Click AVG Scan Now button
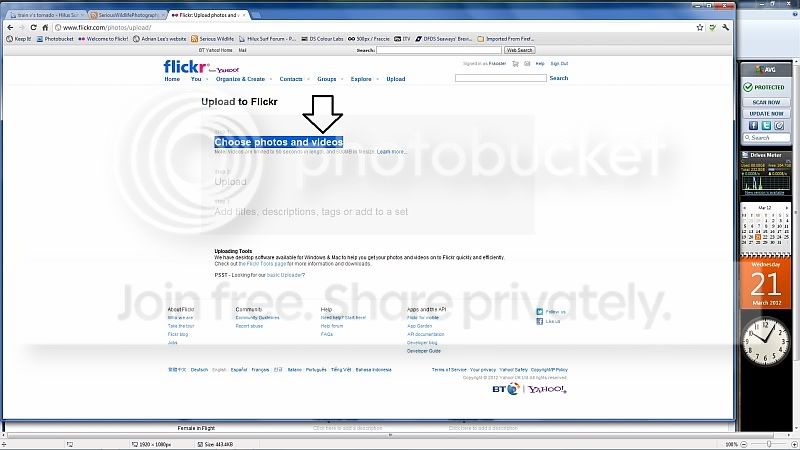This screenshot has width=800, height=450. point(766,102)
